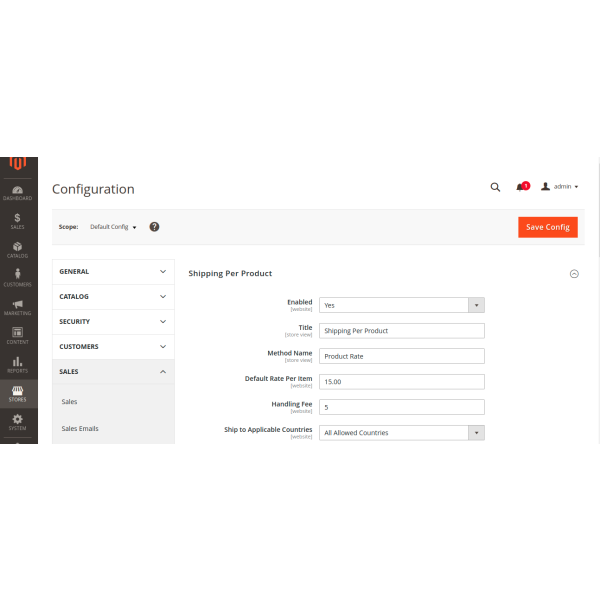The height and width of the screenshot is (600, 600).
Task: Open the Catalog sidebar icon
Action: tap(17, 249)
